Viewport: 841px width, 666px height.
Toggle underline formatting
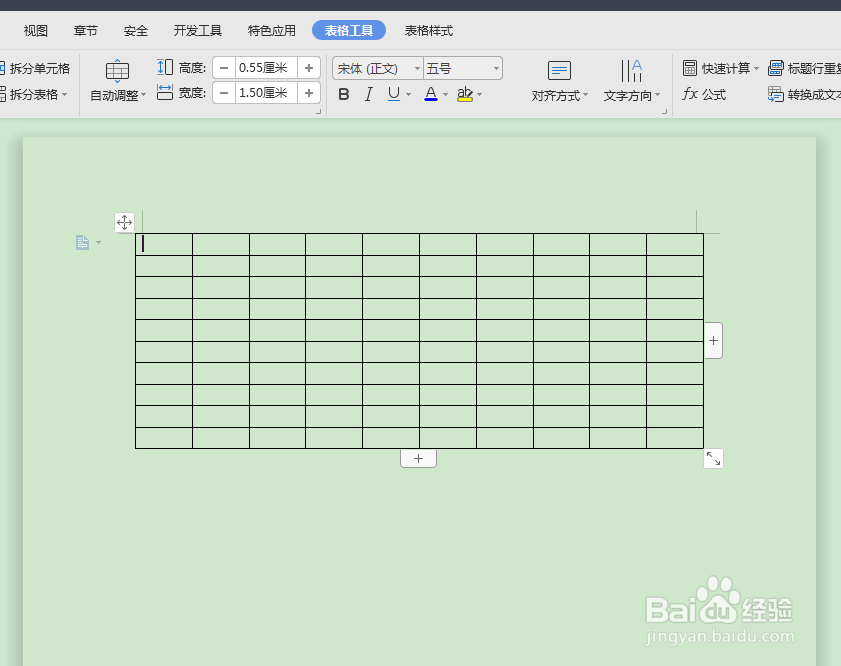[x=394, y=93]
